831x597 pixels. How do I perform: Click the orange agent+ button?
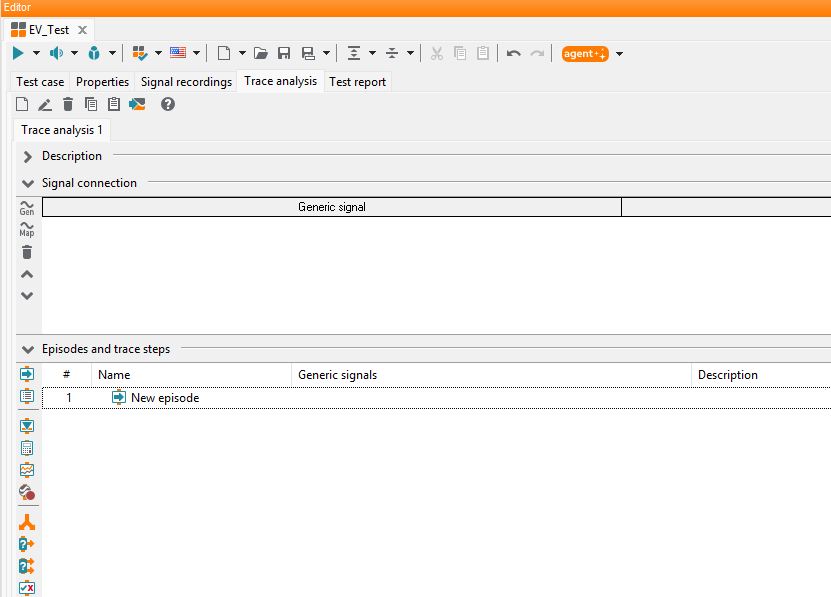pos(585,54)
